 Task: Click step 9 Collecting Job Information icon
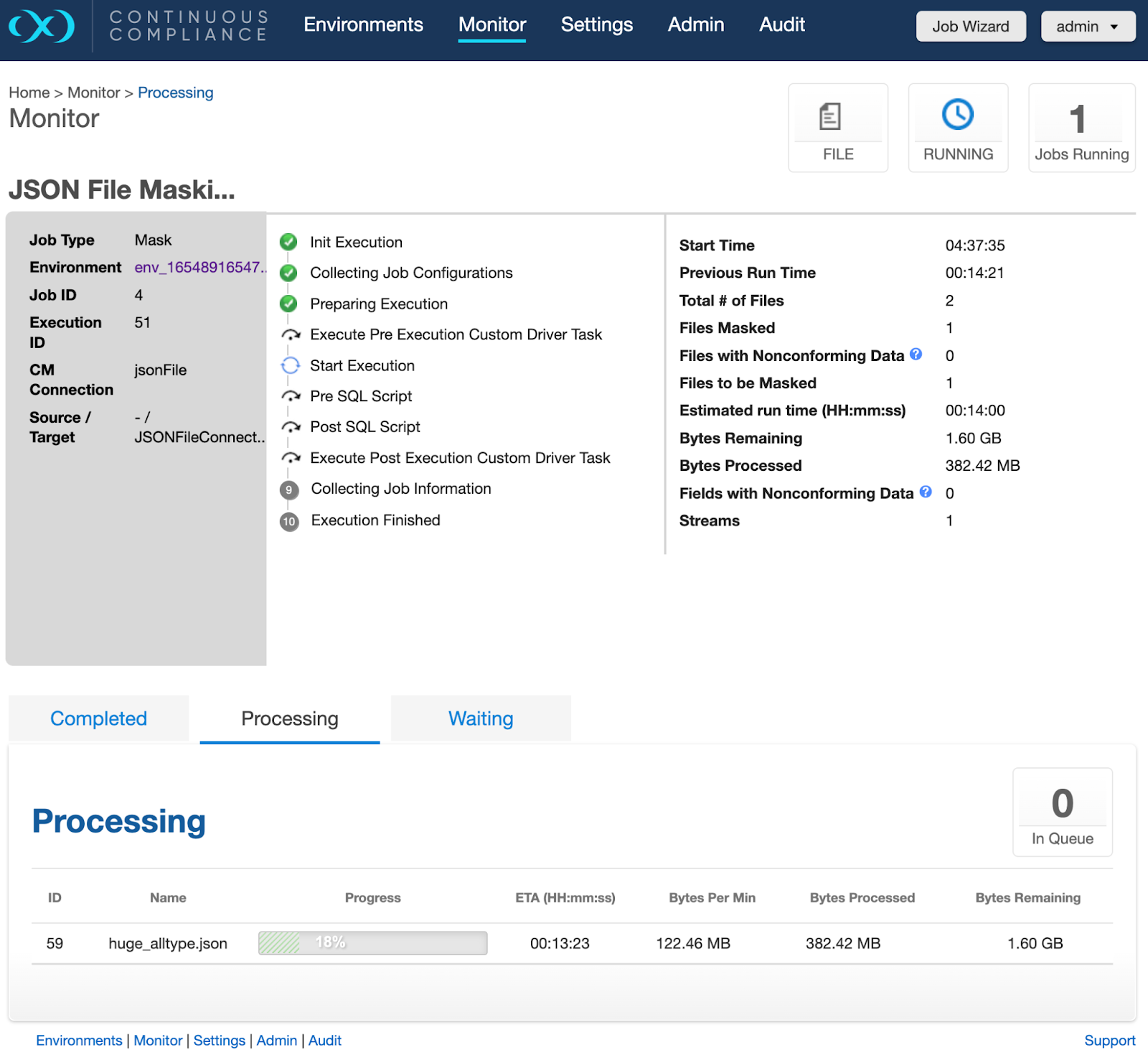click(x=288, y=489)
